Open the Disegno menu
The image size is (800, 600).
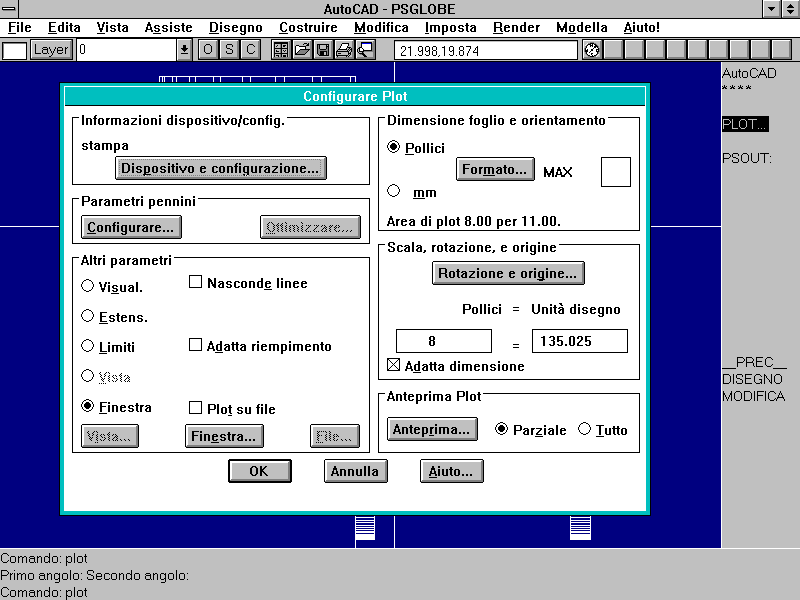click(x=236, y=28)
